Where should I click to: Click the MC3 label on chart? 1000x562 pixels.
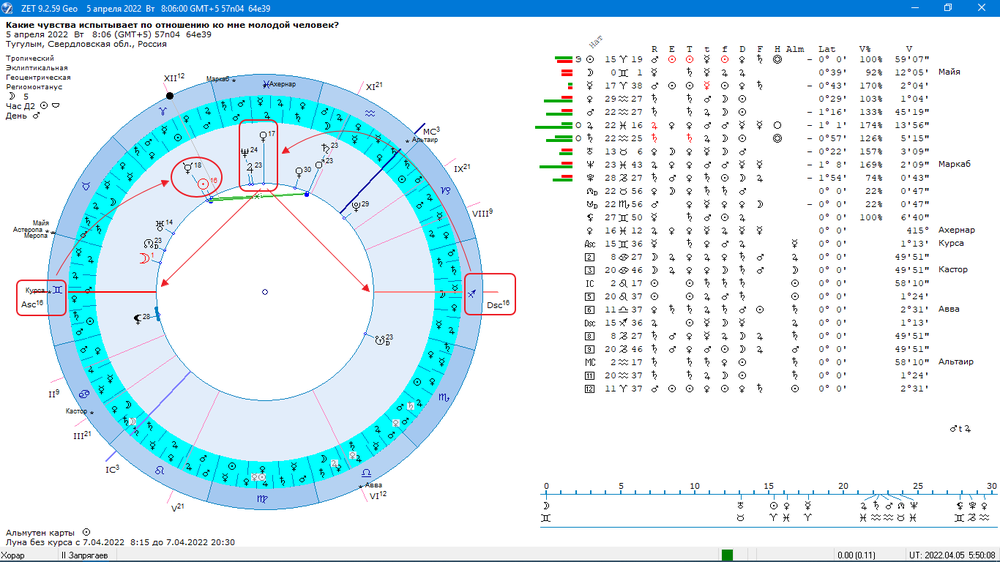(x=431, y=131)
